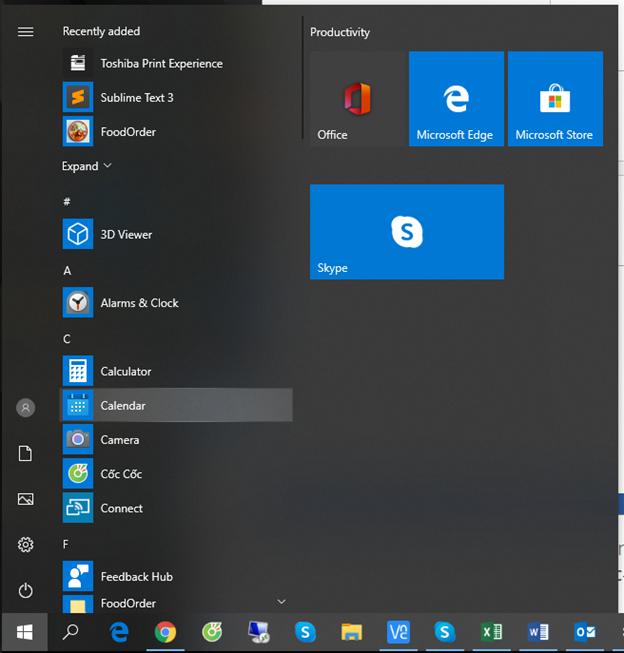This screenshot has height=653, width=624.
Task: Open the Pictures sidebar icon
Action: click(25, 499)
